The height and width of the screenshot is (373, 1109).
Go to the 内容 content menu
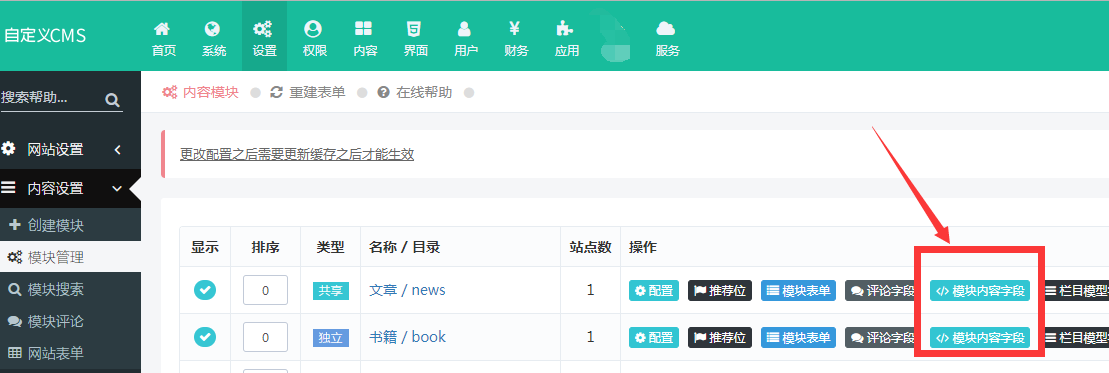click(365, 39)
